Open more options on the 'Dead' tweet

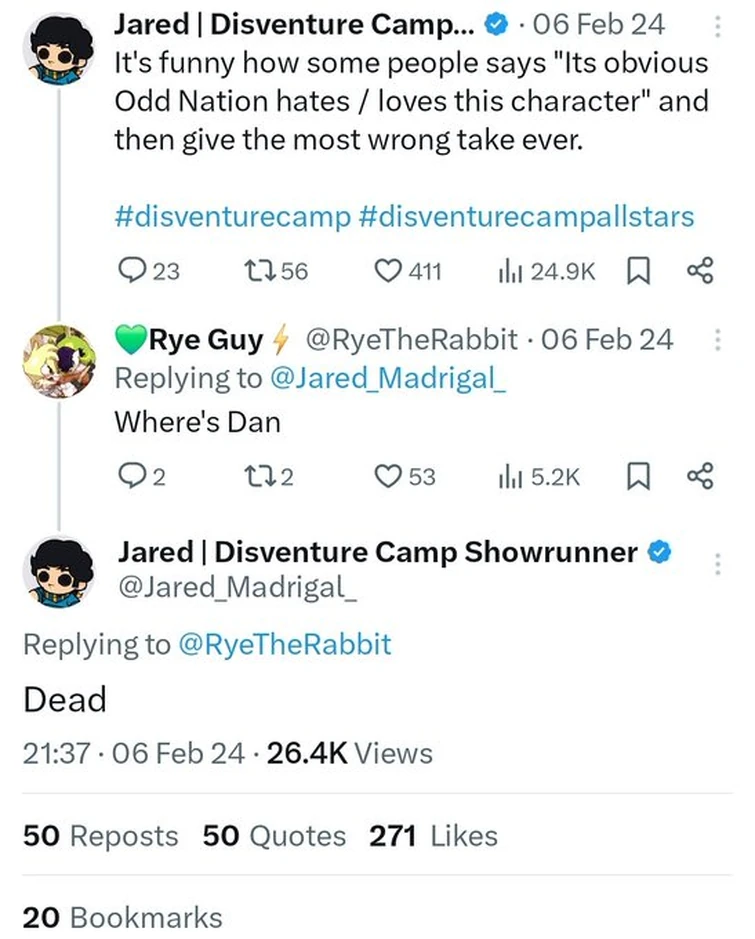coord(718,563)
